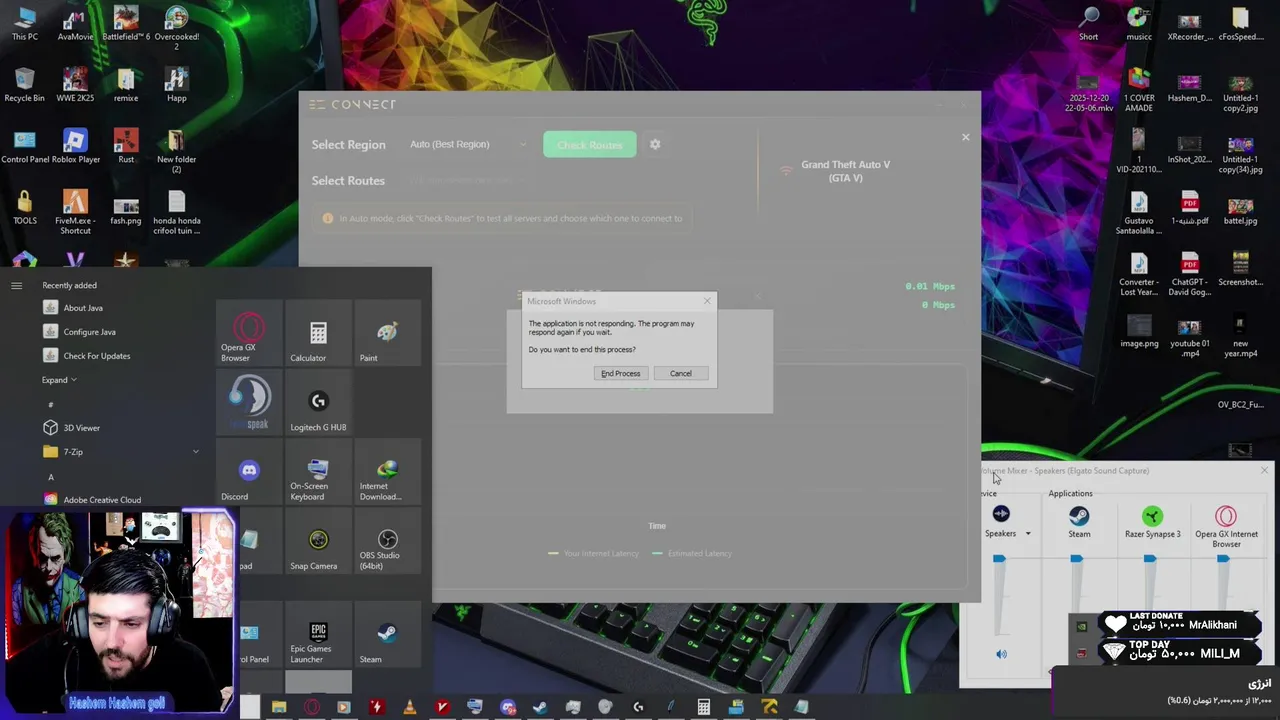
Task: Select the Recycle Bin desktop icon
Action: (x=25, y=85)
